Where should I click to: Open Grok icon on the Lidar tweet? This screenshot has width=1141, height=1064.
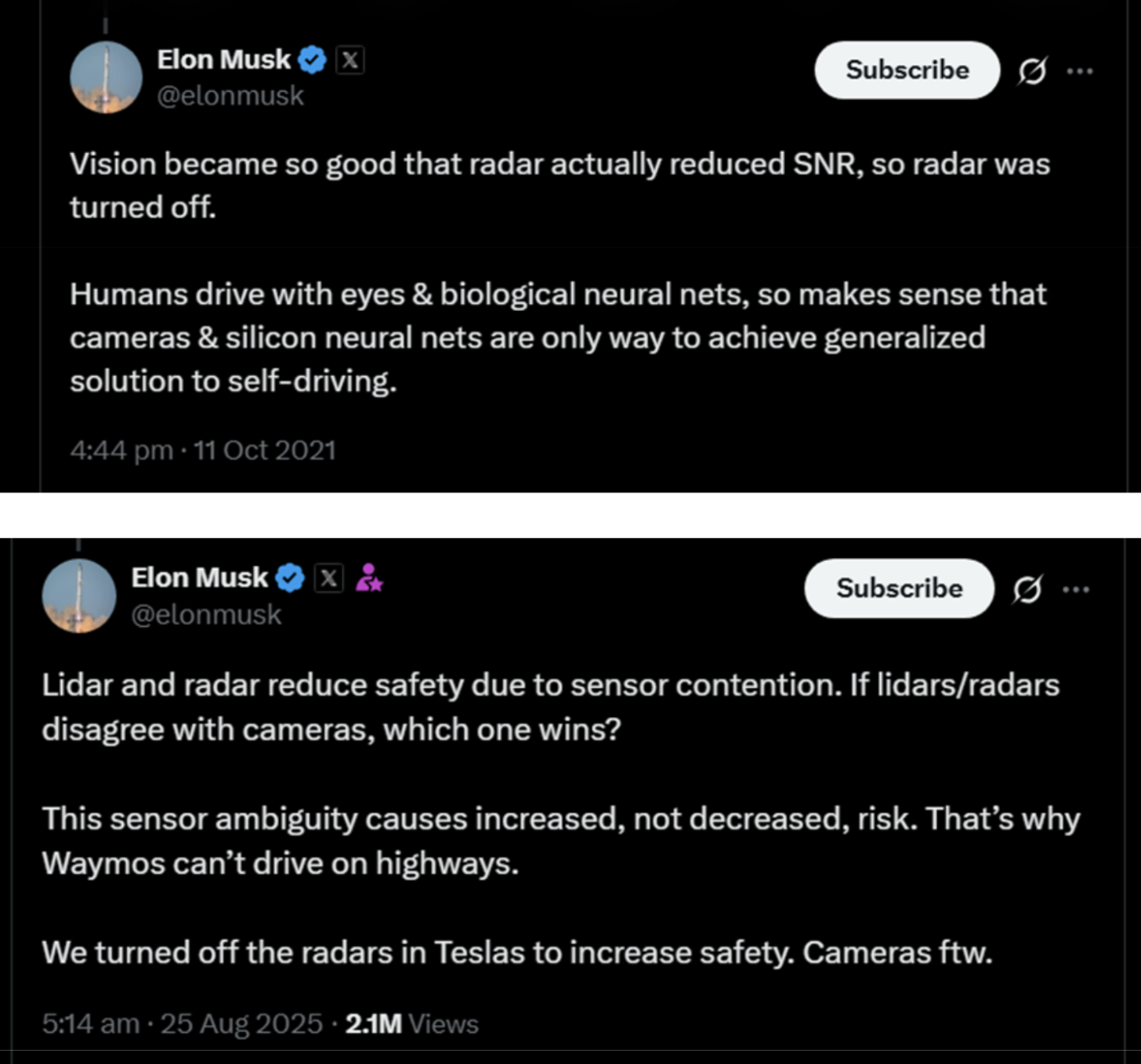pos(1027,589)
